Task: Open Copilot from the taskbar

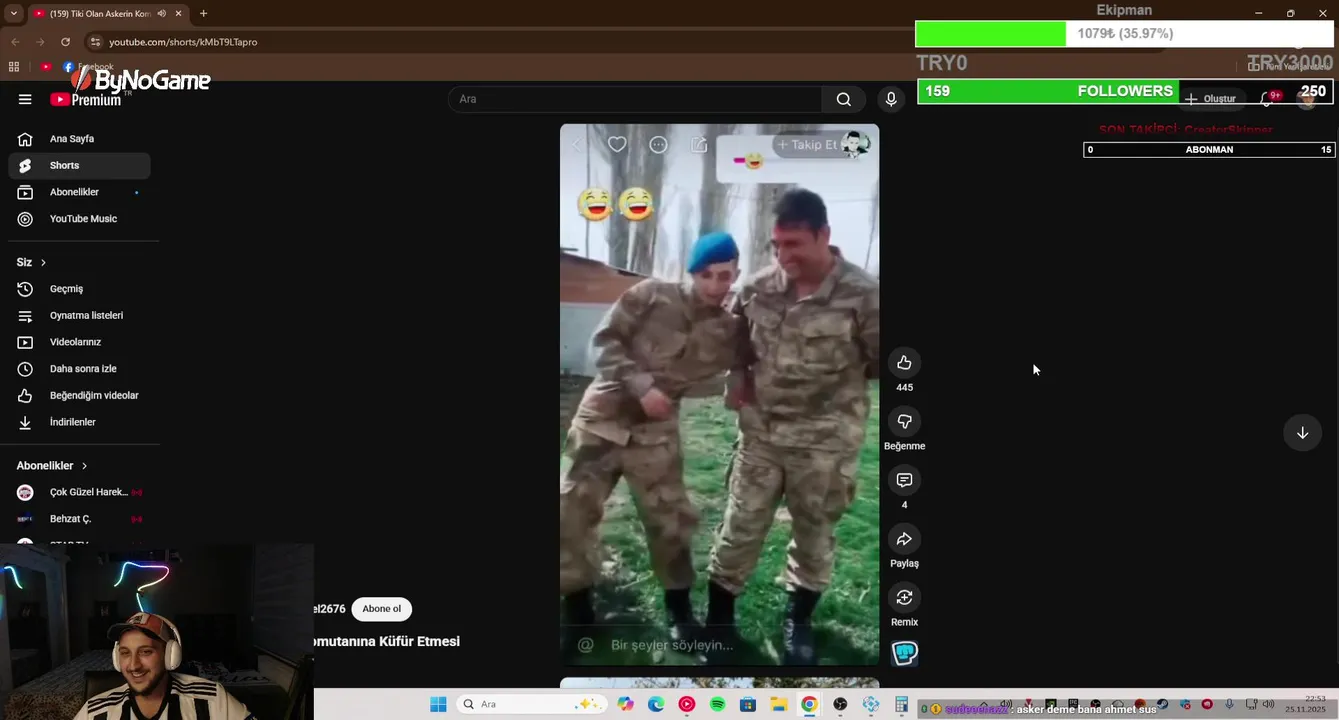Action: [626, 704]
